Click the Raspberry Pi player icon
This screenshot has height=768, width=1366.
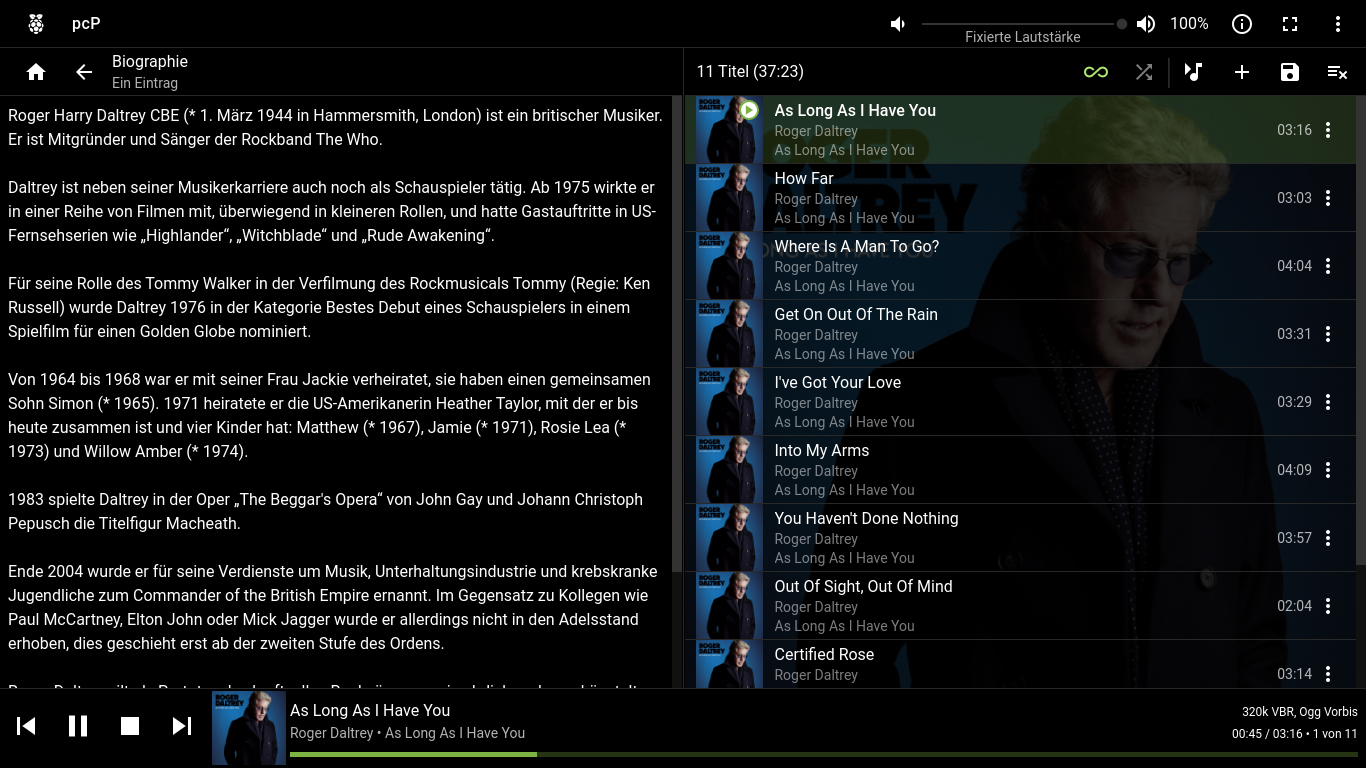[36, 24]
